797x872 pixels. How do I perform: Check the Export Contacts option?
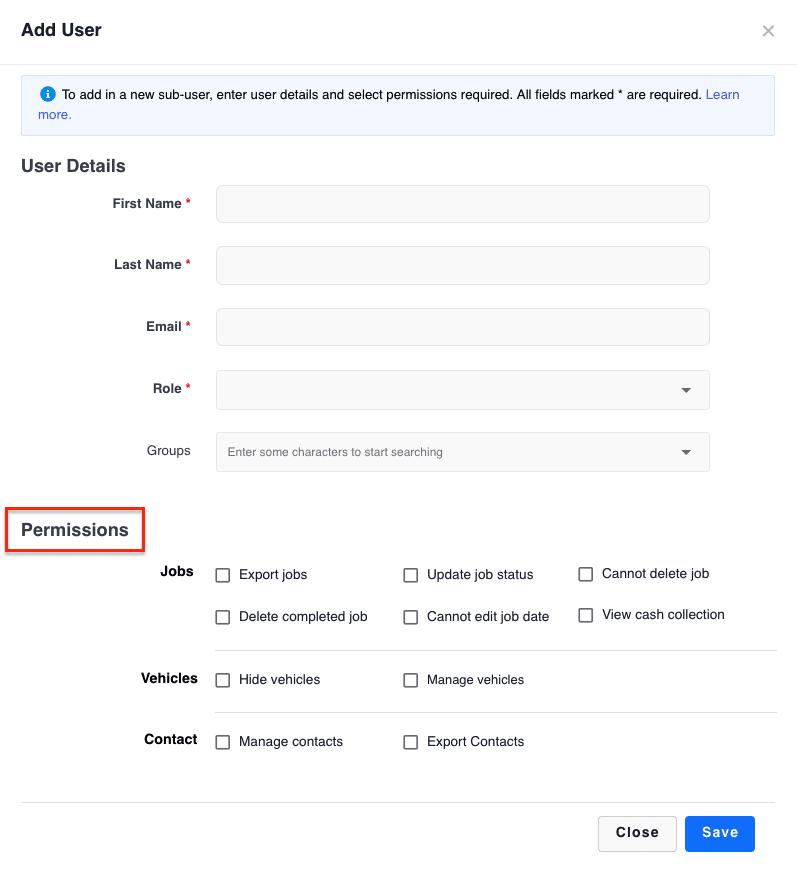pos(410,742)
